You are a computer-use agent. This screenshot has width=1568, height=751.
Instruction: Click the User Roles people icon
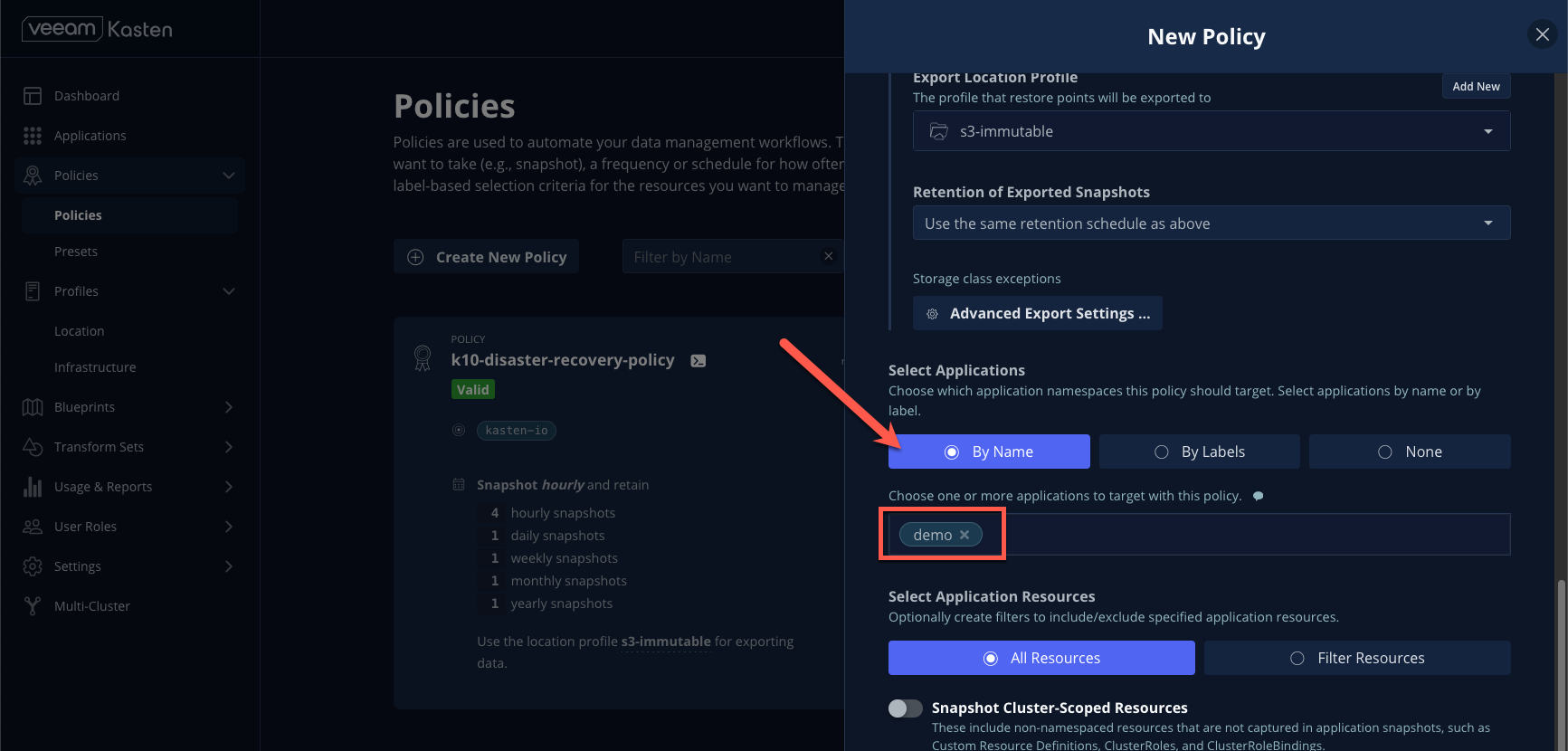pos(33,527)
